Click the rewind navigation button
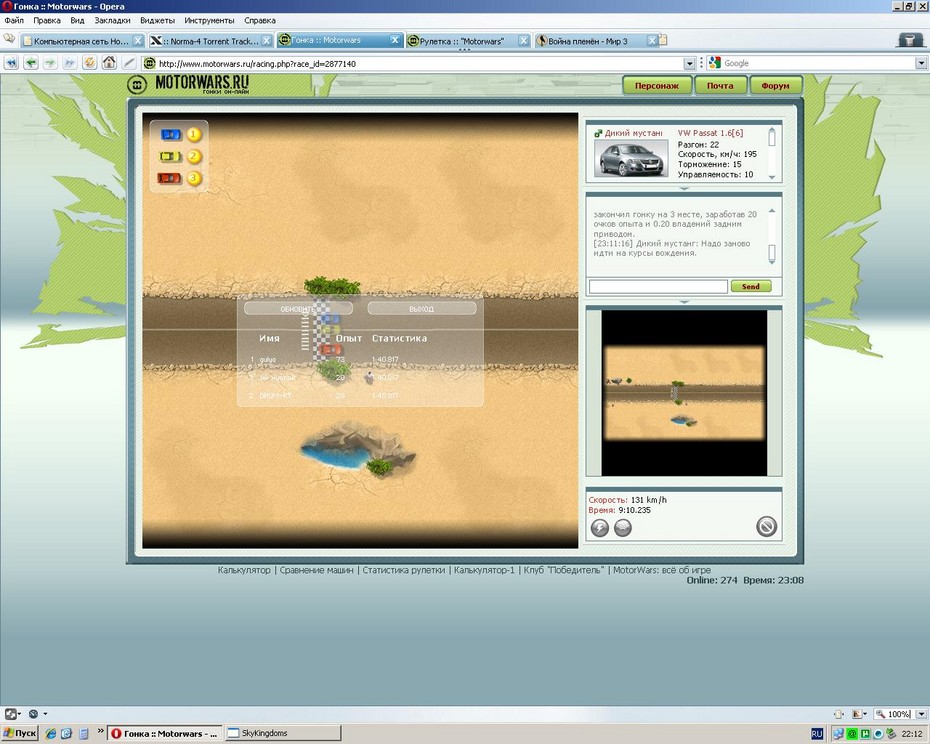 [x=11, y=63]
